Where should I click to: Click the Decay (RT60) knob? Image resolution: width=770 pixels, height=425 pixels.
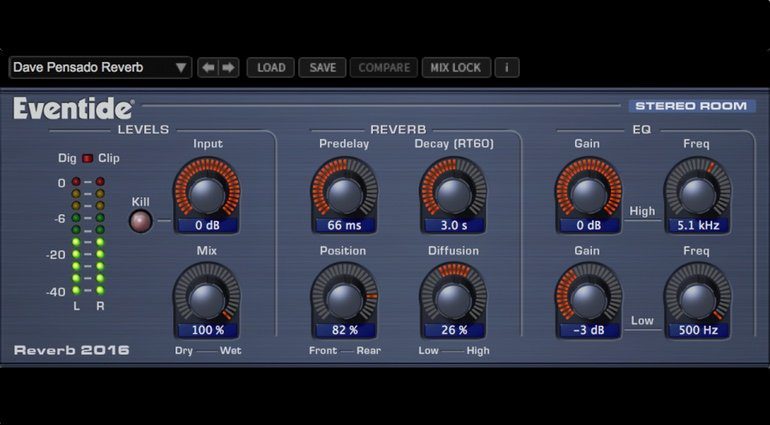[453, 196]
